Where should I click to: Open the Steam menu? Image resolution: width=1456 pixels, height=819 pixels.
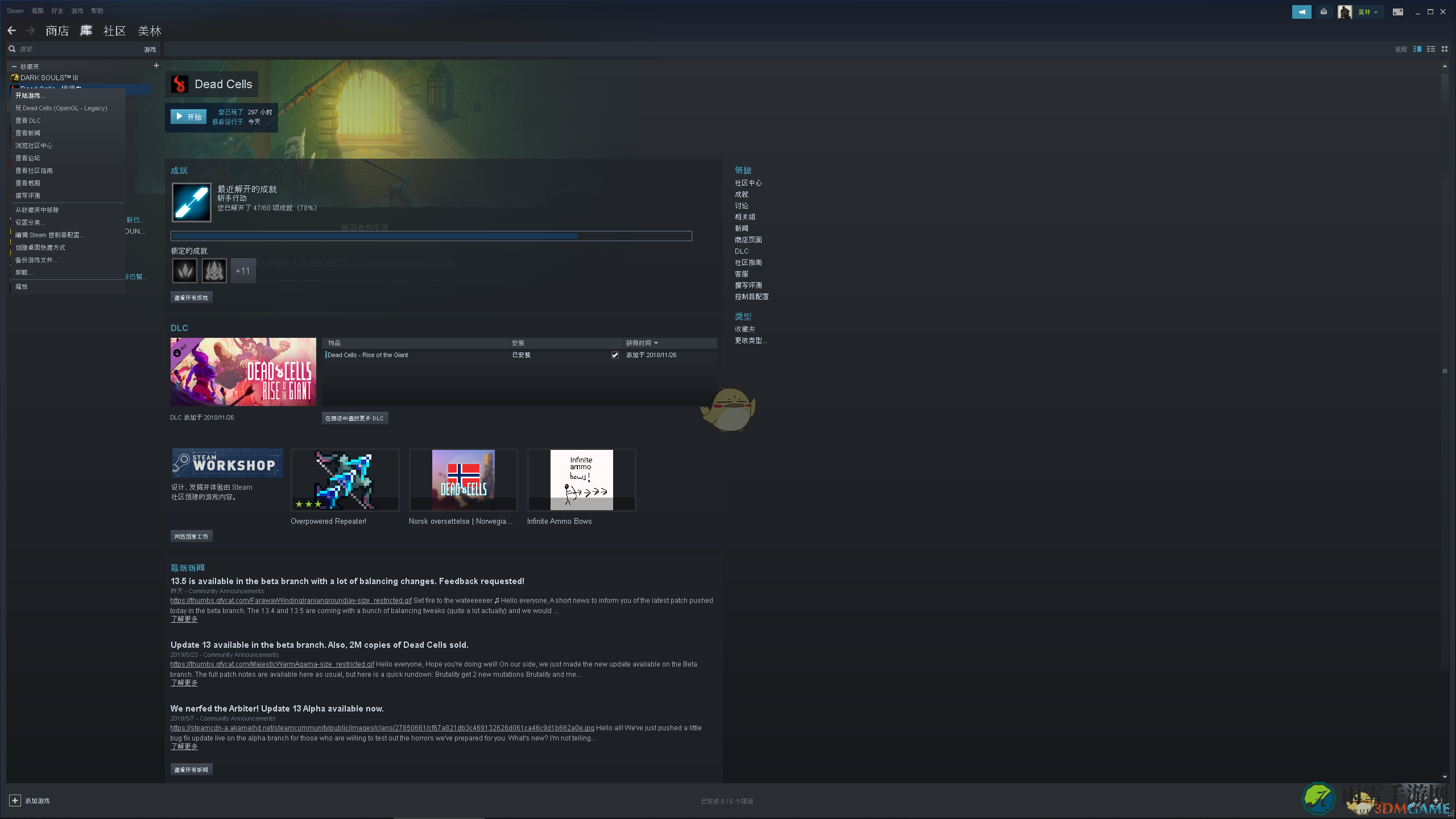coord(15,11)
